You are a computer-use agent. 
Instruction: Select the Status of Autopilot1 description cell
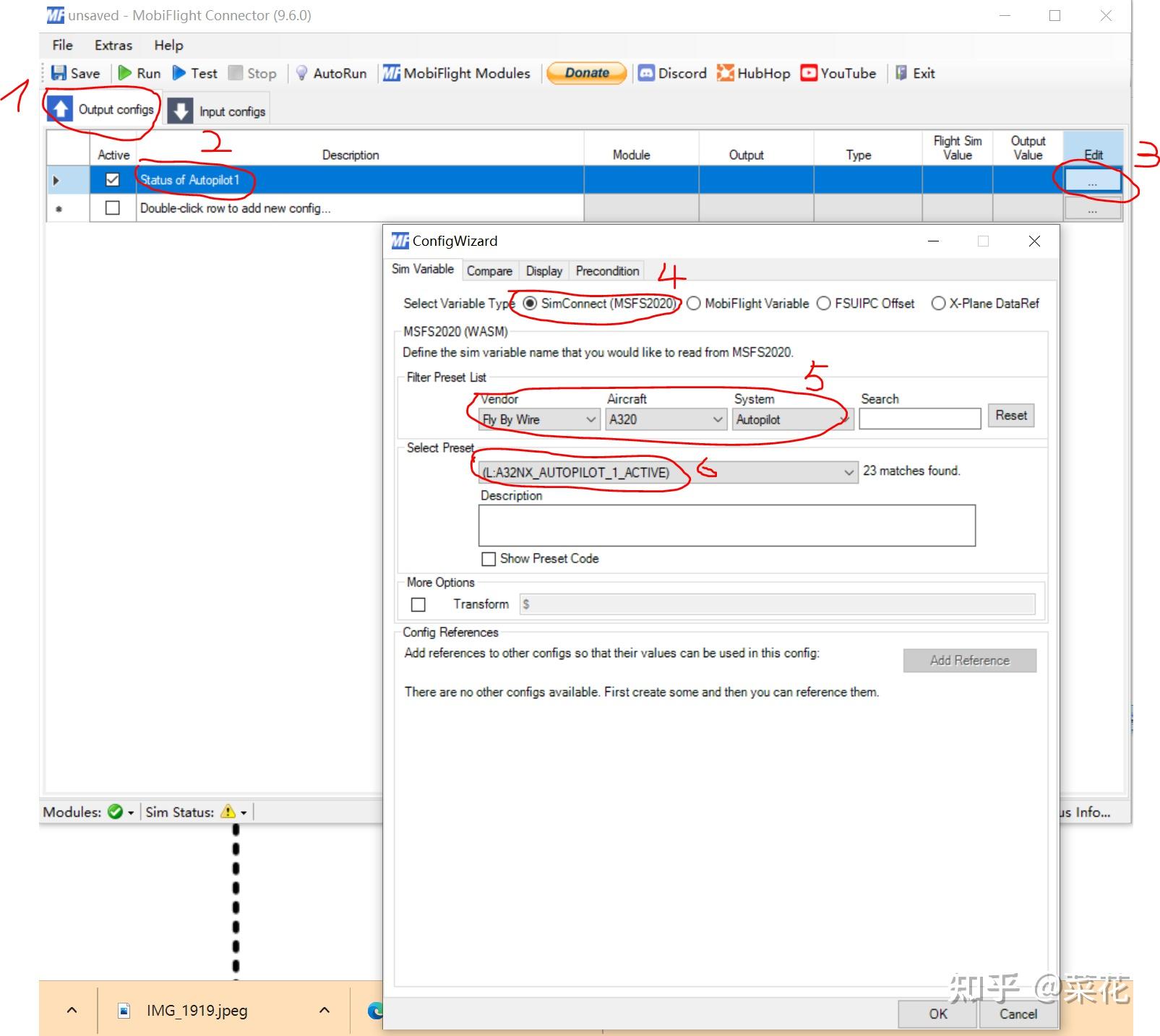(x=359, y=180)
